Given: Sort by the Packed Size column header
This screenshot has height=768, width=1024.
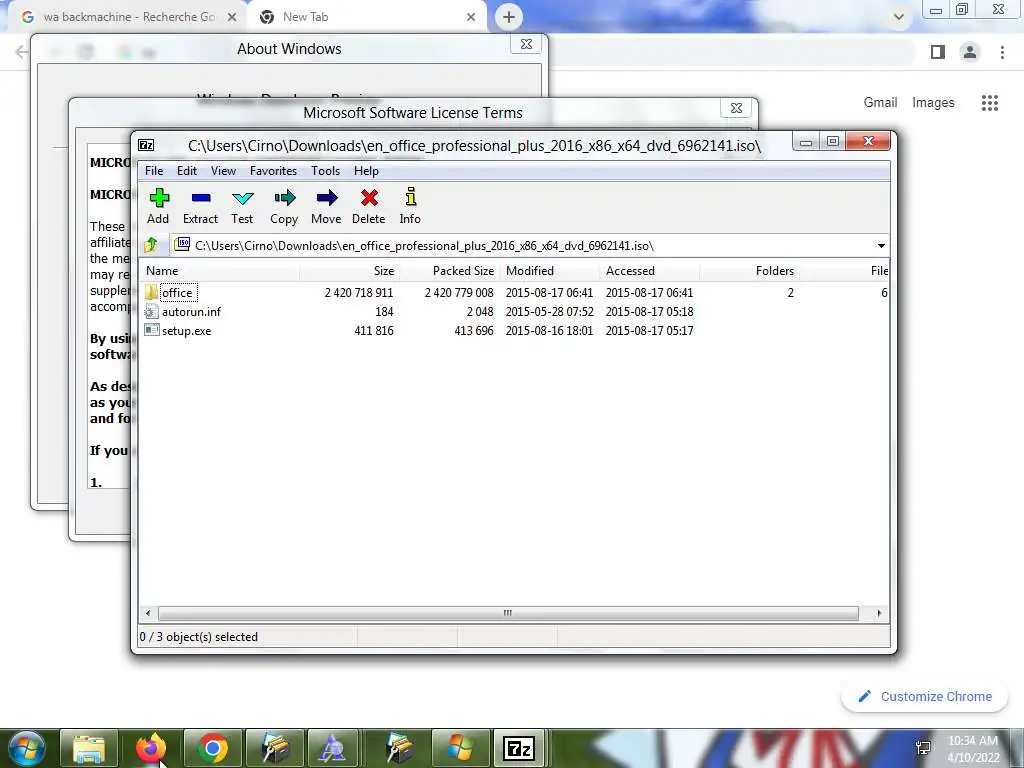Looking at the screenshot, I should [451, 270].
